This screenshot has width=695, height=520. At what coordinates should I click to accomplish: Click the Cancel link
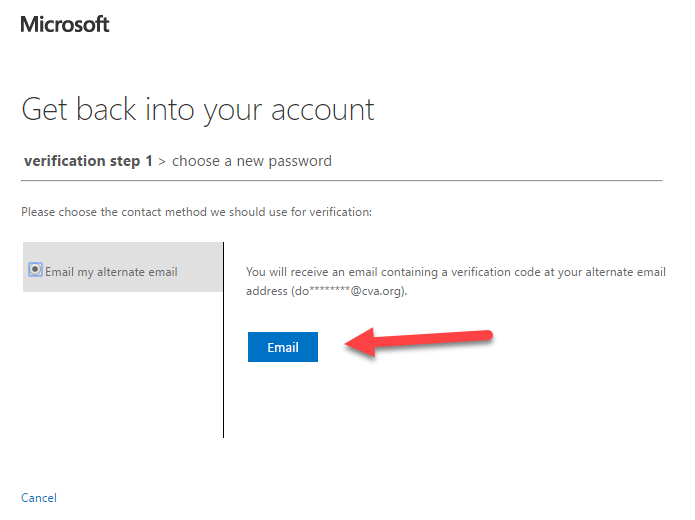(39, 497)
